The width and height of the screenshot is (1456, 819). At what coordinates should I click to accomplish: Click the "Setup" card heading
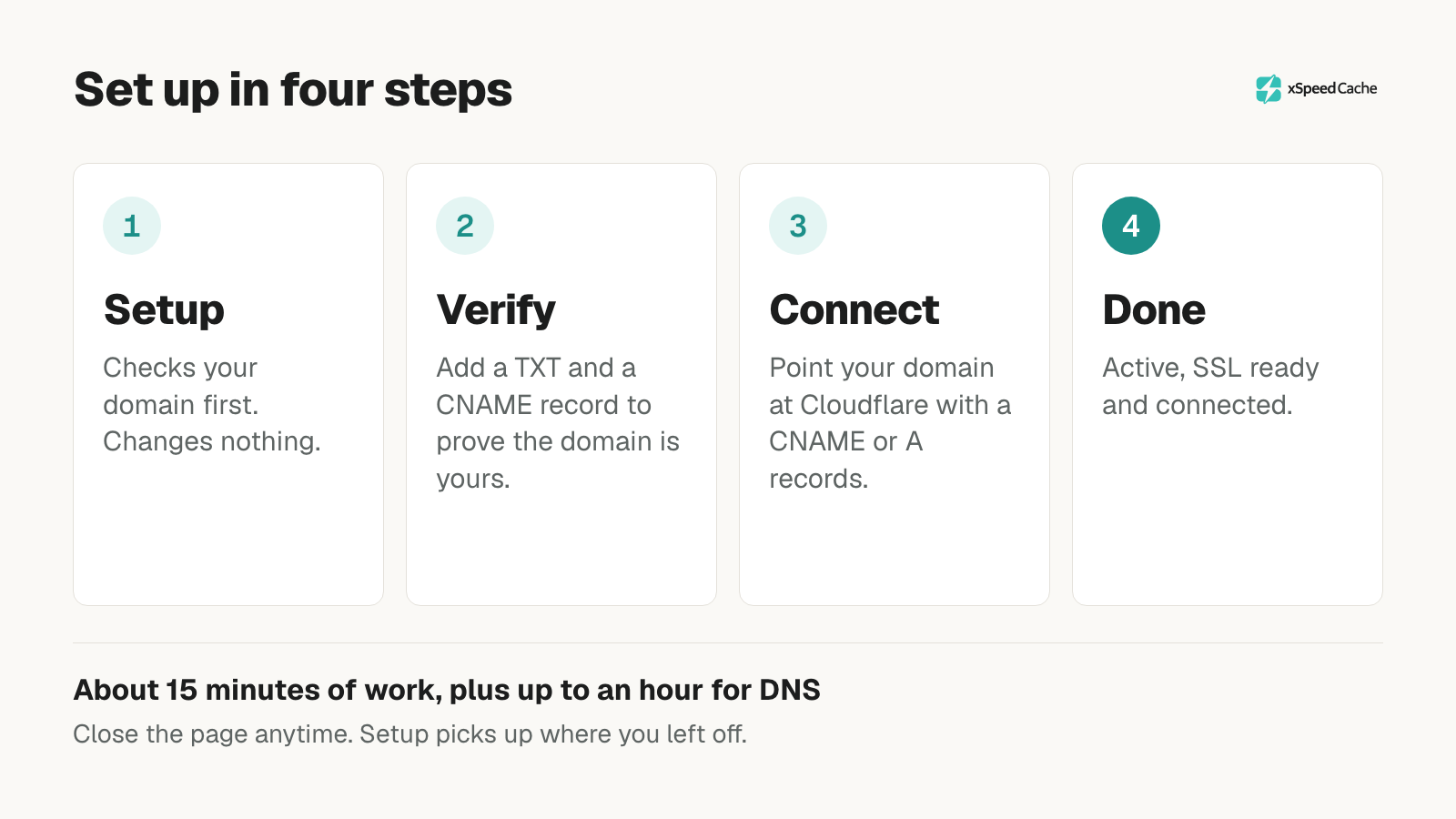click(x=164, y=310)
